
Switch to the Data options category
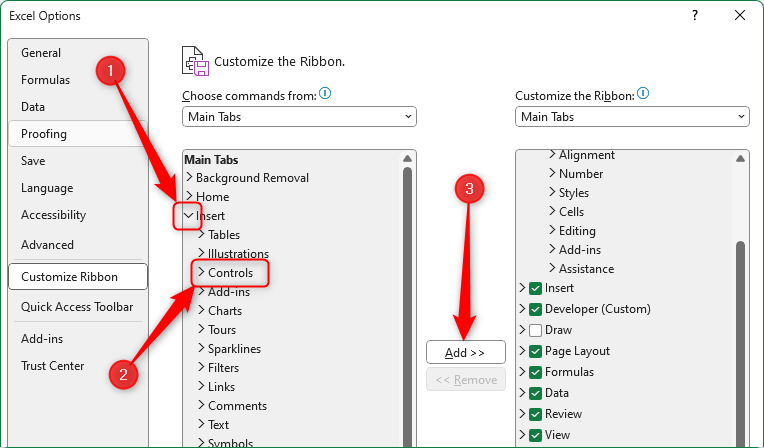78,107
